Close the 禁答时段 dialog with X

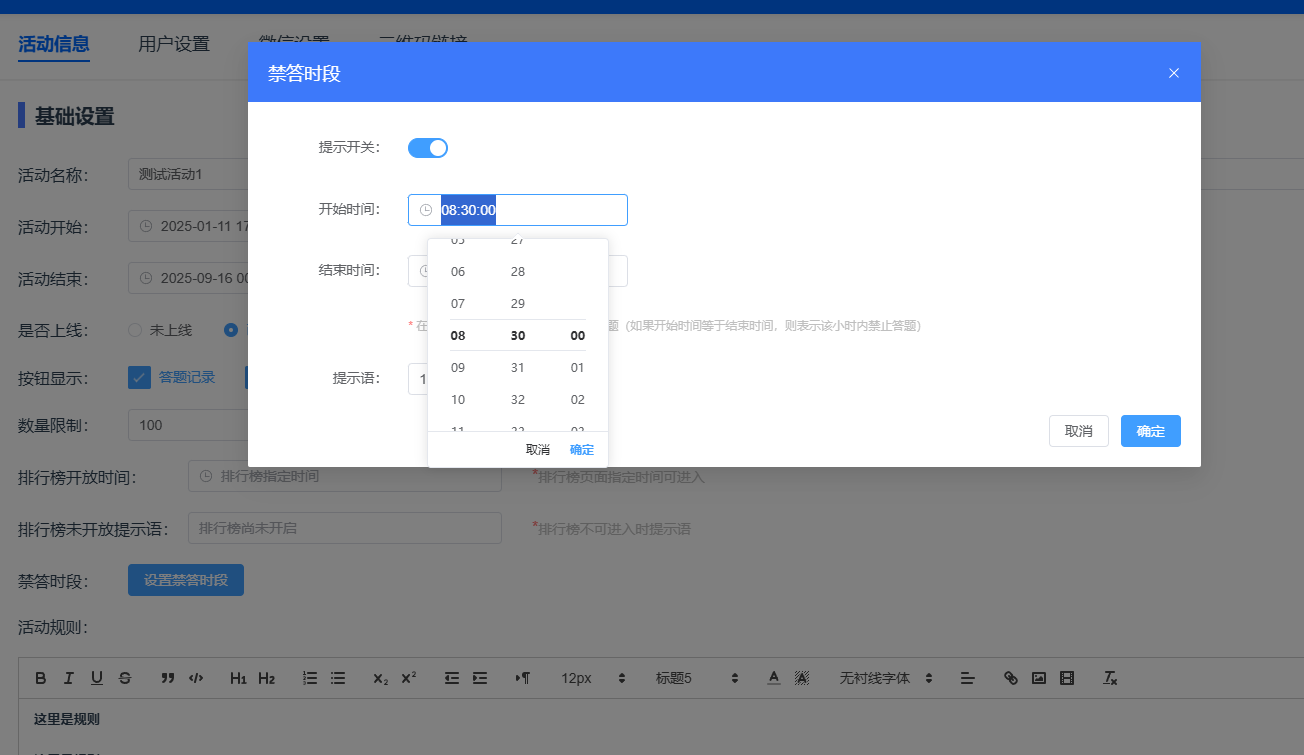[x=1174, y=73]
